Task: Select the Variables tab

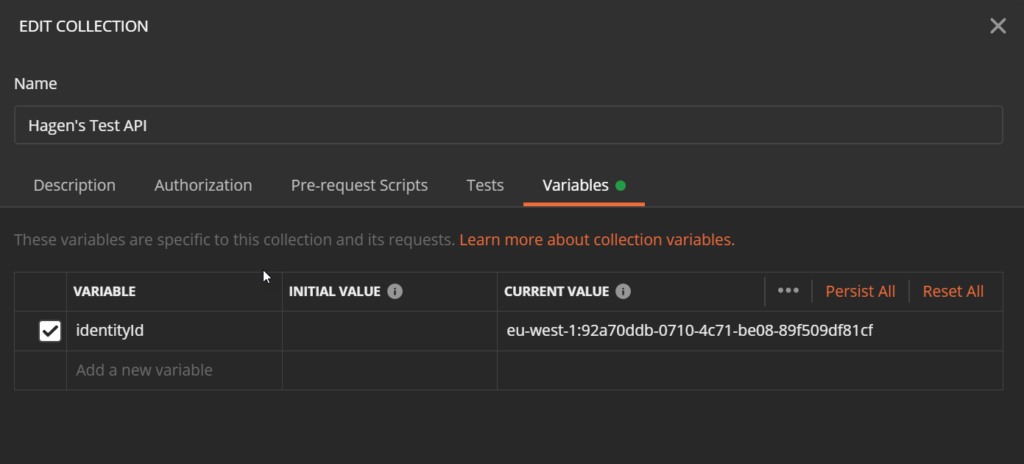Action: point(575,185)
